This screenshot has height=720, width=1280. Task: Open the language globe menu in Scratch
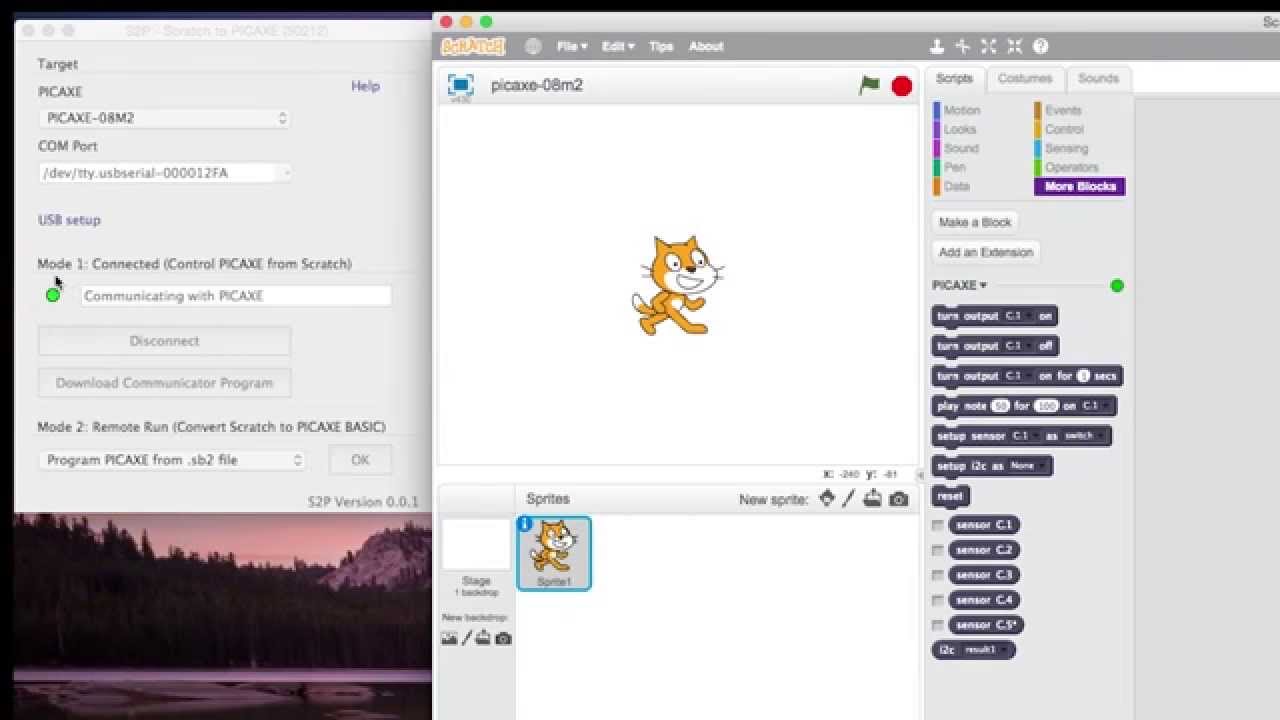(x=533, y=46)
